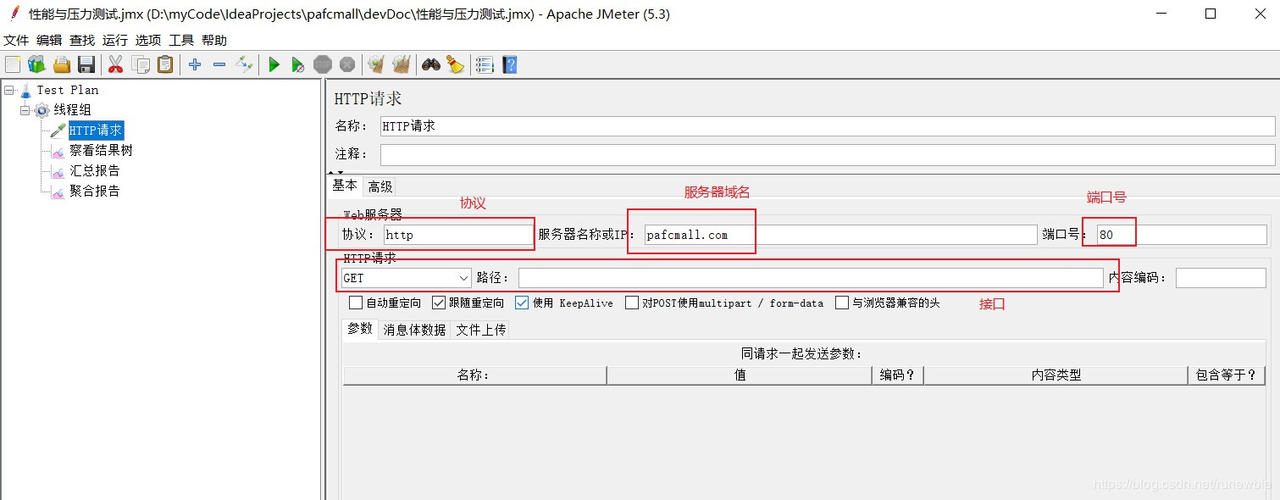
Task: Enable 自动重定向 checkbox
Action: coord(355,303)
